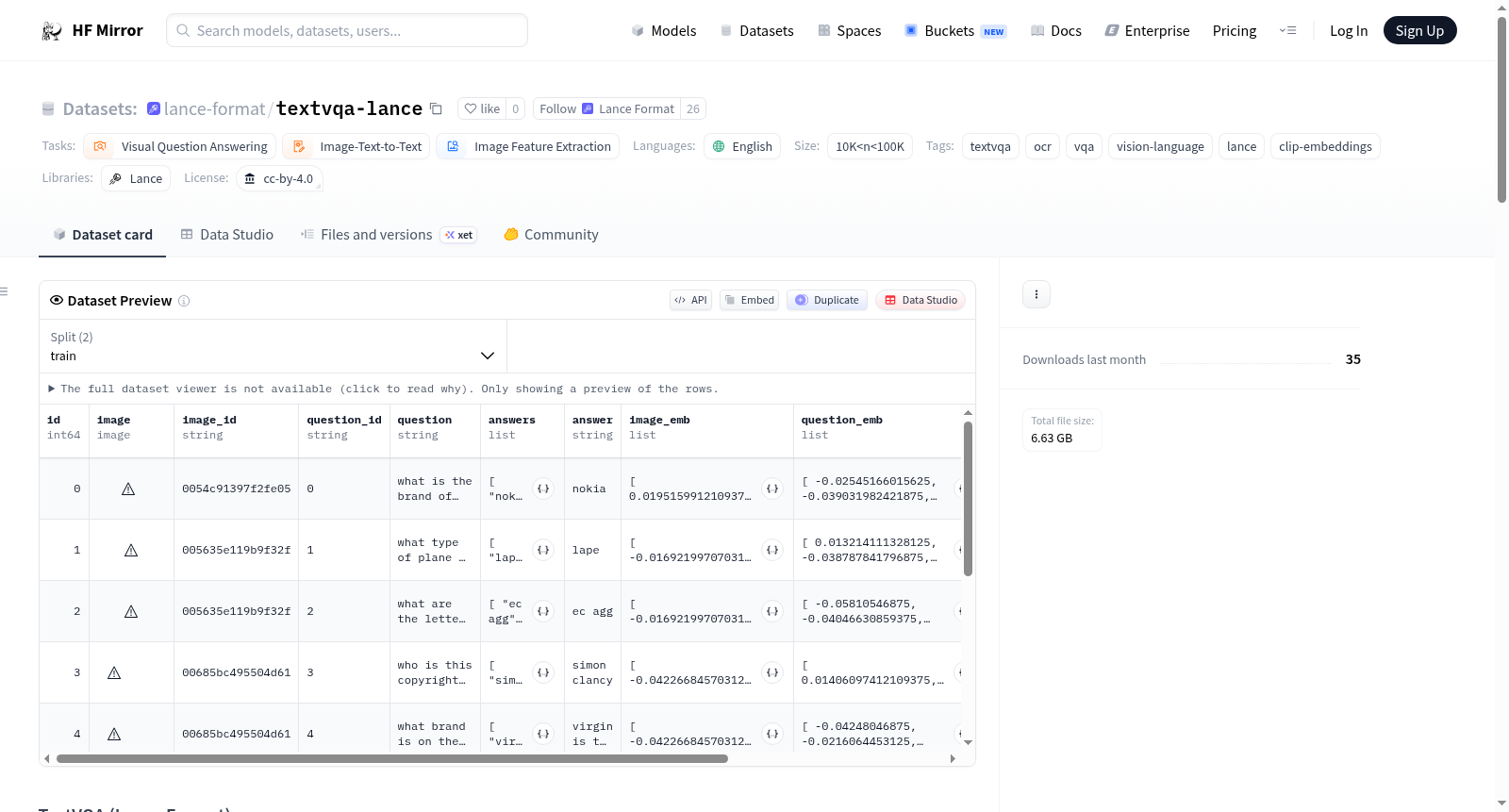Expand image_emb JSON in row 2
1509x812 pixels.
click(x=772, y=611)
